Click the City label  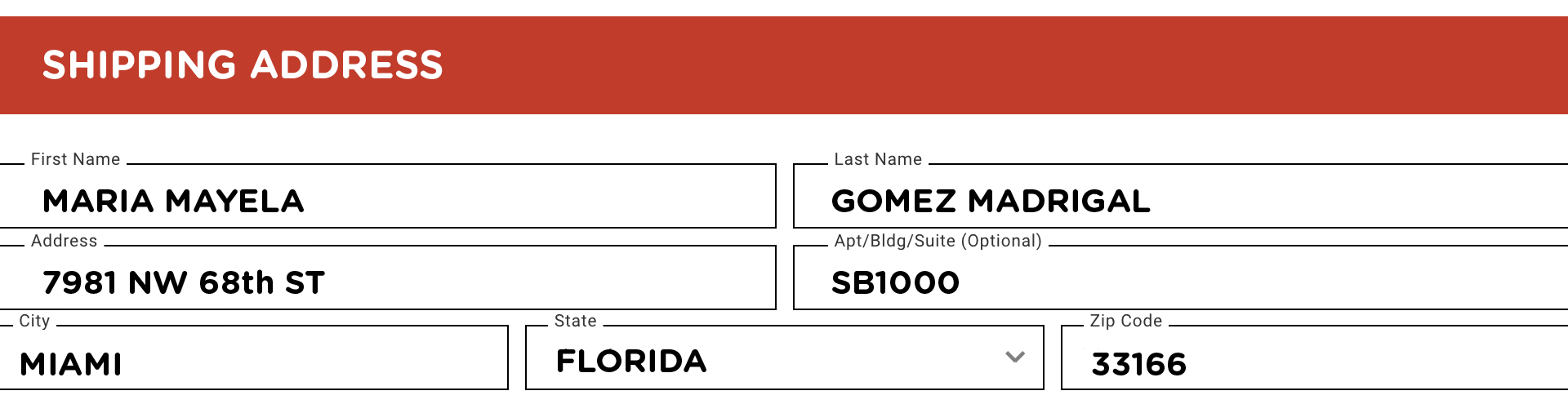click(34, 321)
